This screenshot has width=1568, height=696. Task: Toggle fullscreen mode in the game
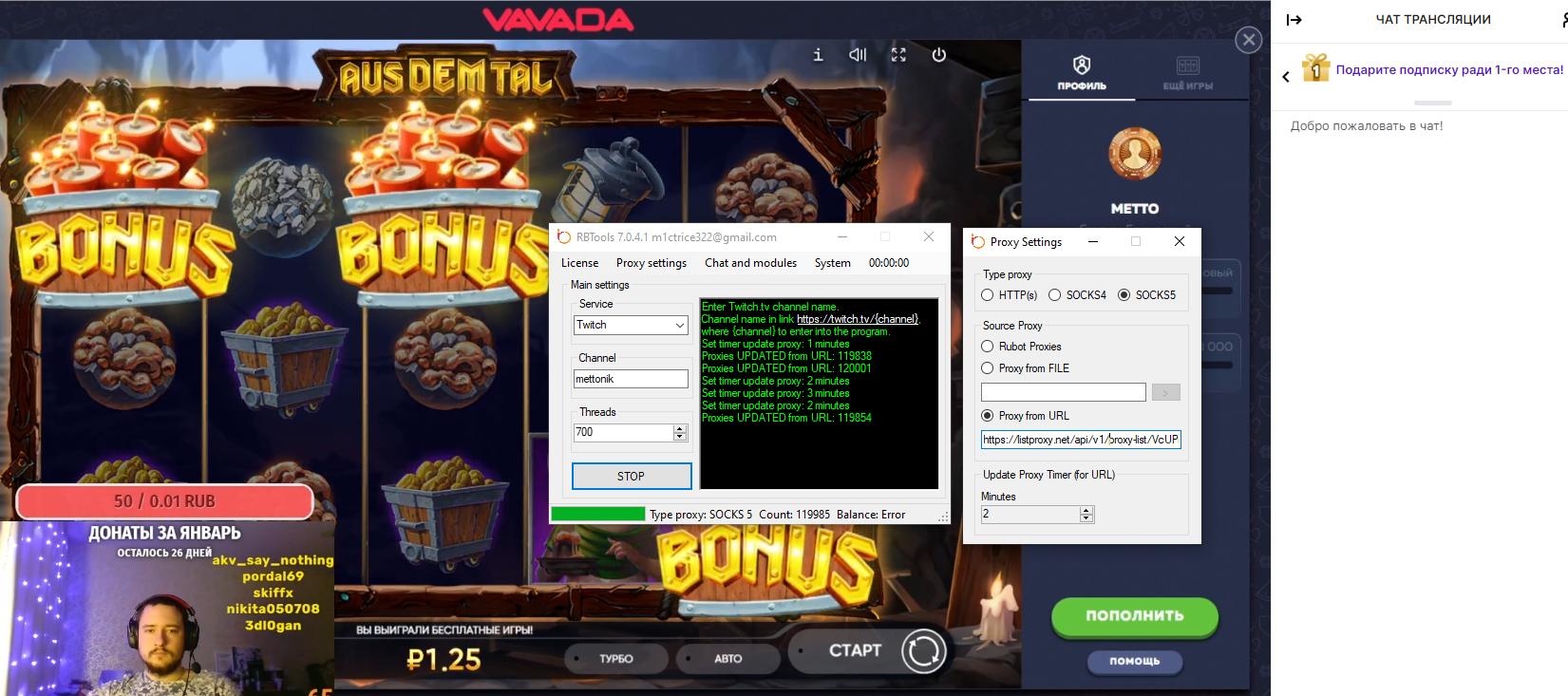pos(898,55)
